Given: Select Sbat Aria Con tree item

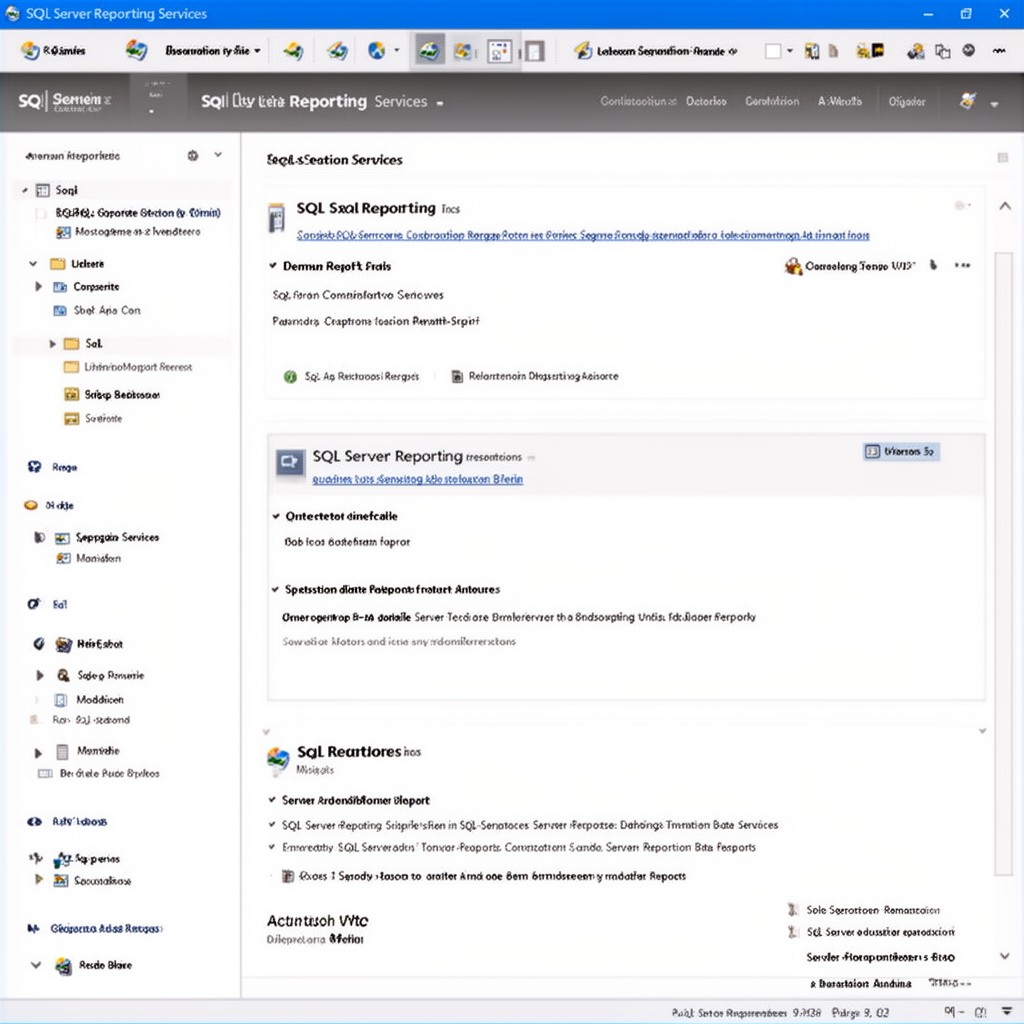Looking at the screenshot, I should [x=107, y=310].
